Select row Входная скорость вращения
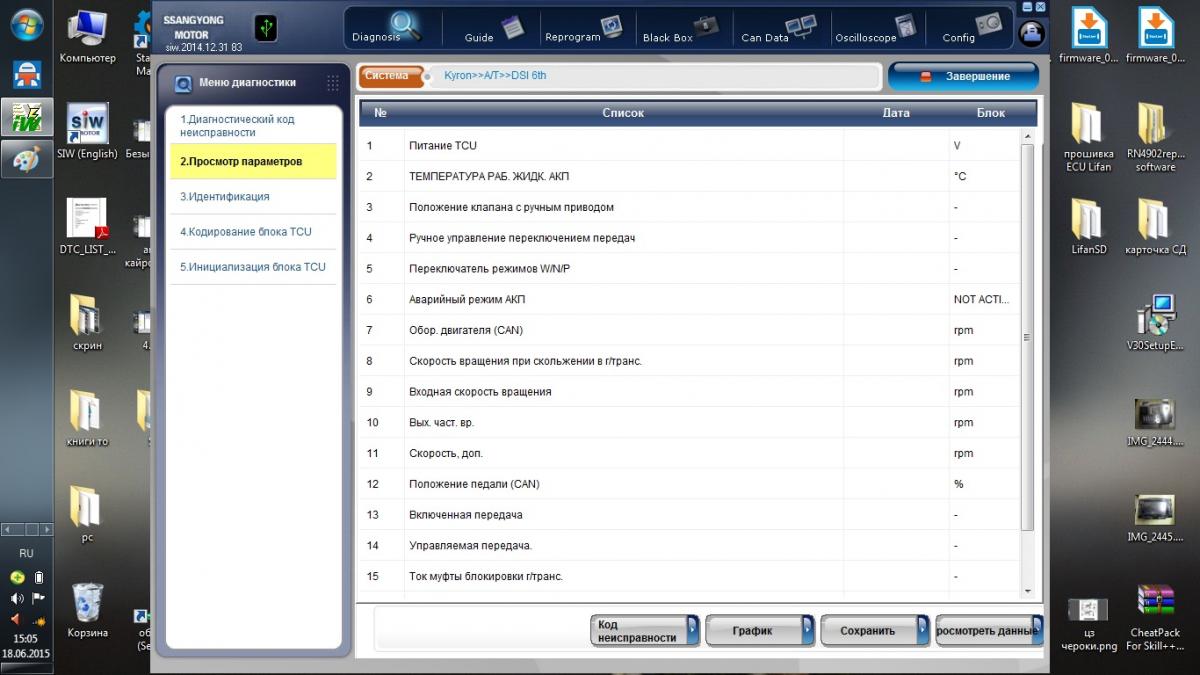Screen dimensions: 1200x675 point(689,392)
